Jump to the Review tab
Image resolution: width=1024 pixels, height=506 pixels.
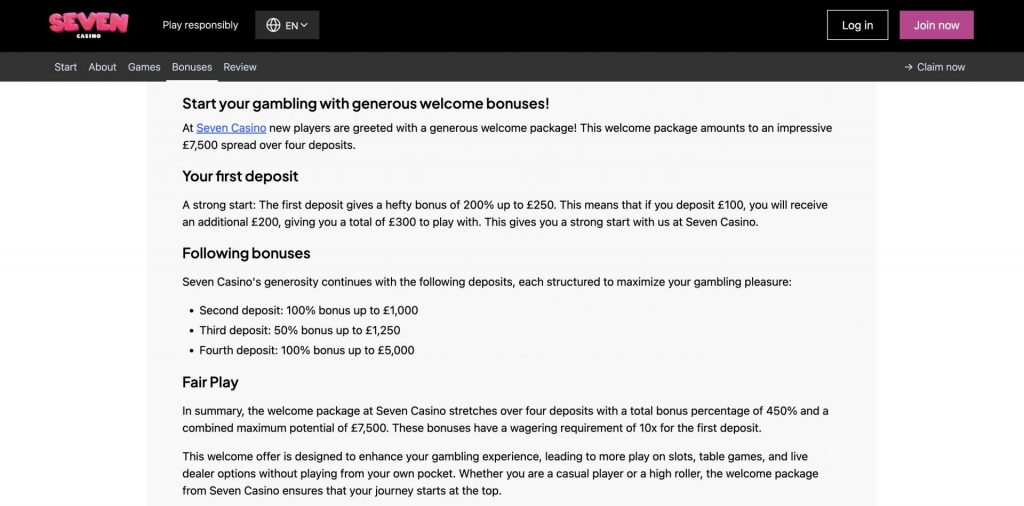pyautogui.click(x=240, y=67)
